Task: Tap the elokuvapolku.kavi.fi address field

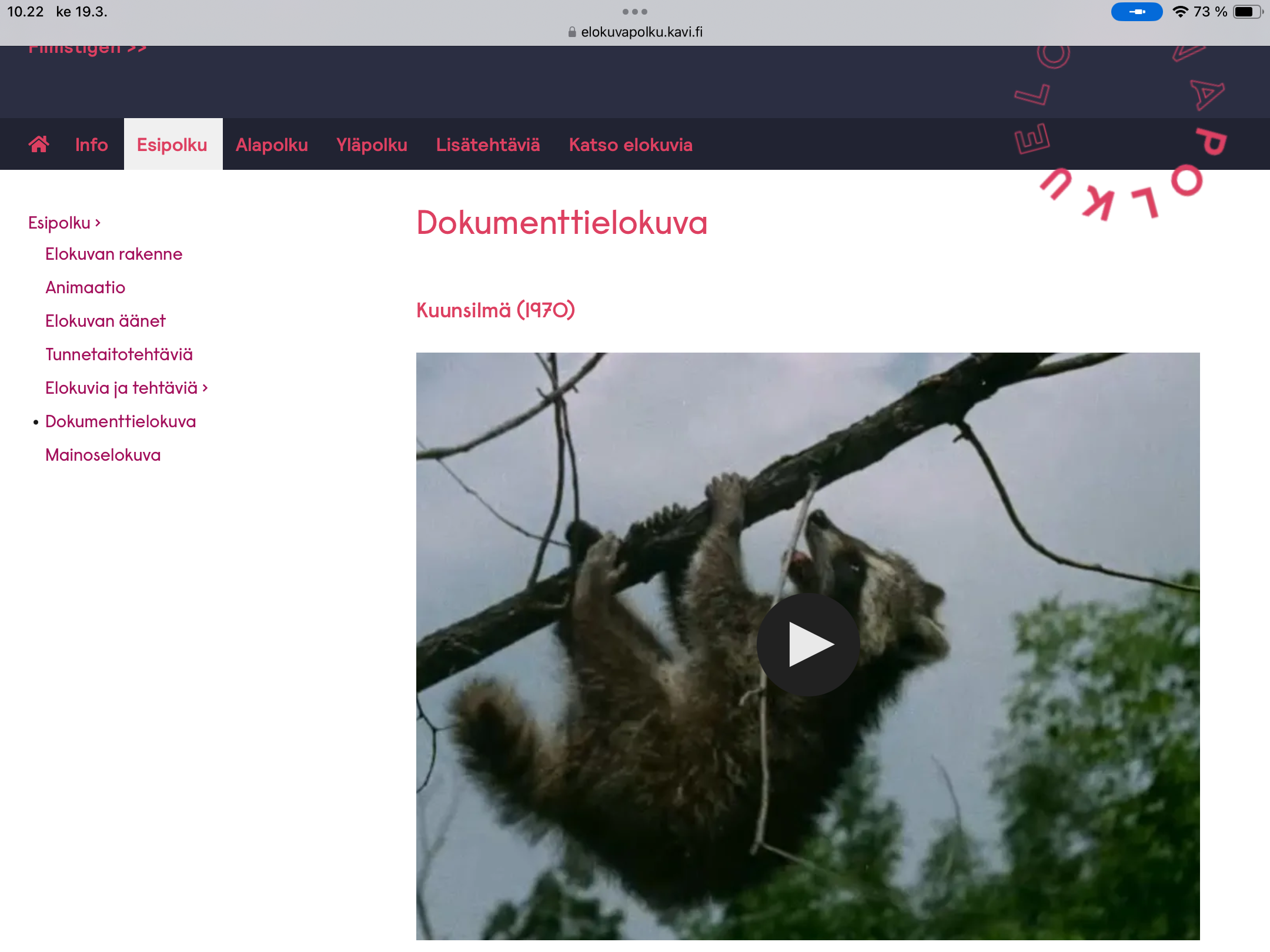Action: click(641, 32)
